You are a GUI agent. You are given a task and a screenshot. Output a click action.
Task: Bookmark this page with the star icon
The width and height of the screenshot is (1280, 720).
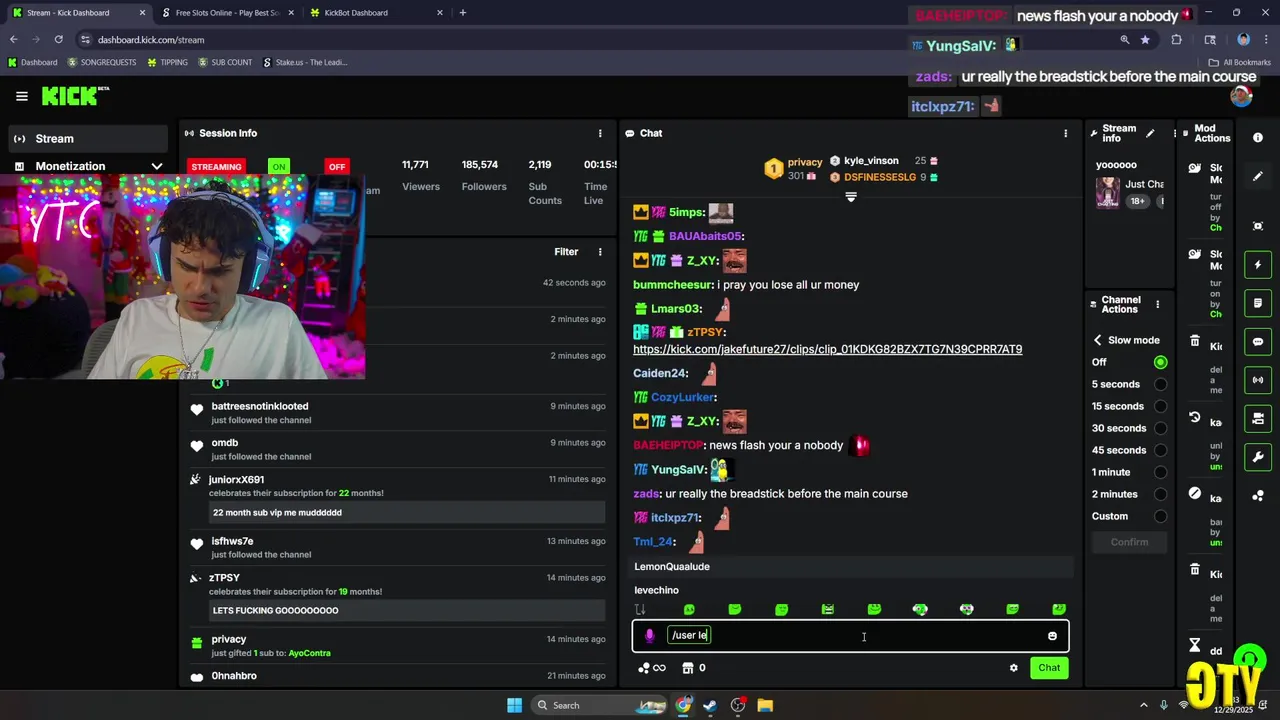coord(1145,40)
